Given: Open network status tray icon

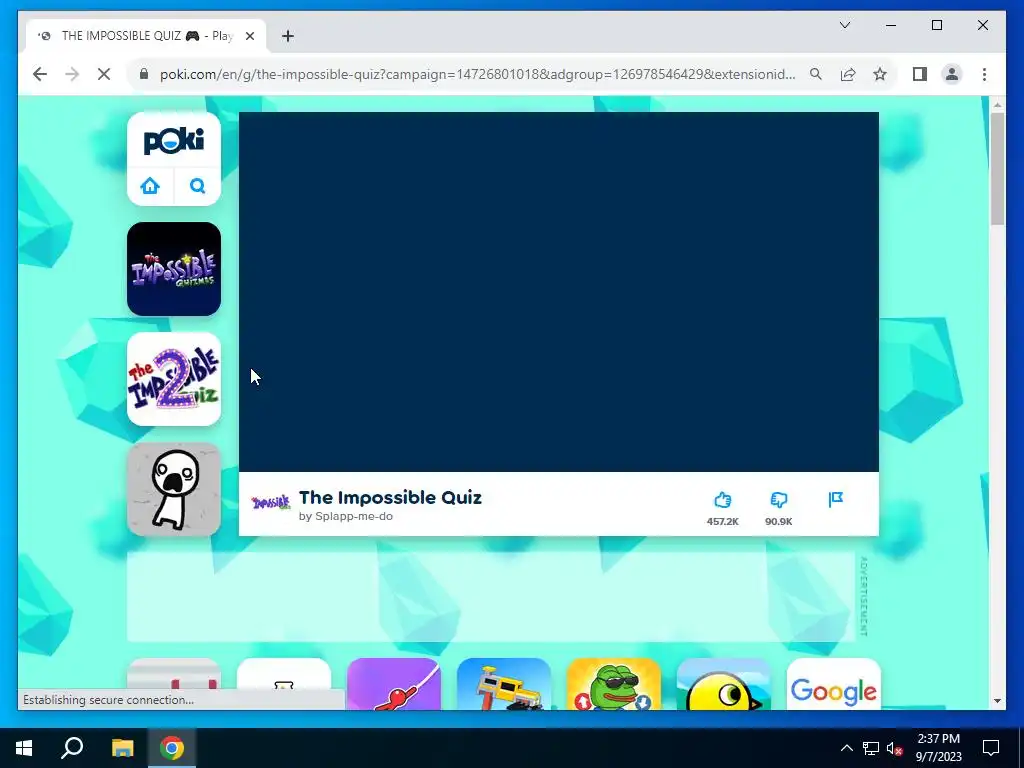Looking at the screenshot, I should pyautogui.click(x=871, y=748).
